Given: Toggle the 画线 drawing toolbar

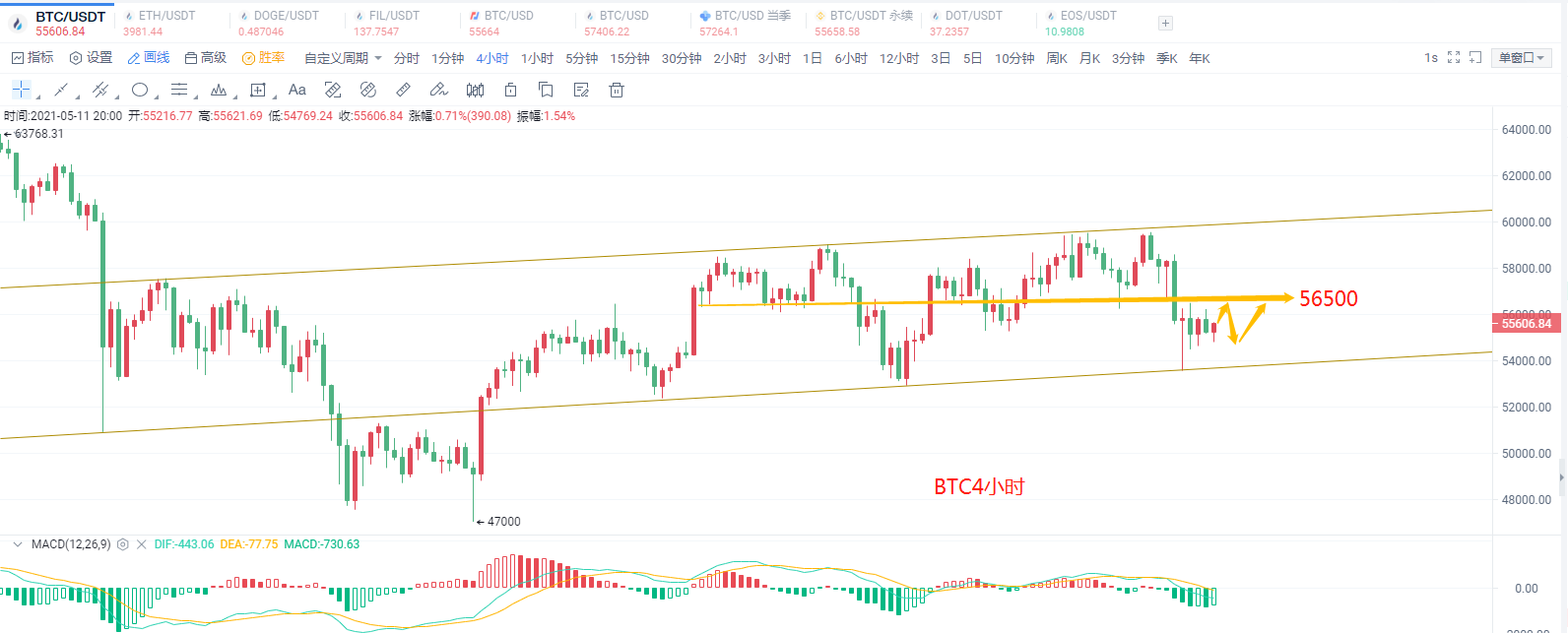Looking at the screenshot, I should [x=149, y=58].
